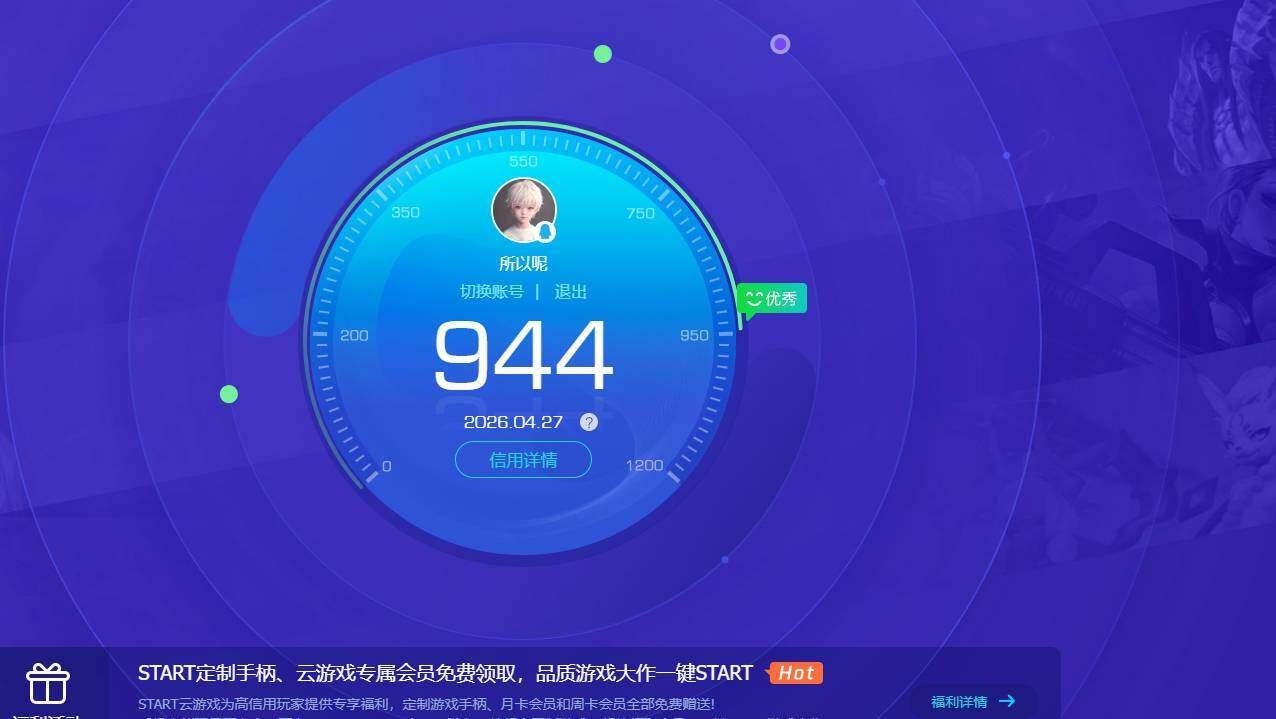Click the QQ badge on the avatar

click(545, 232)
